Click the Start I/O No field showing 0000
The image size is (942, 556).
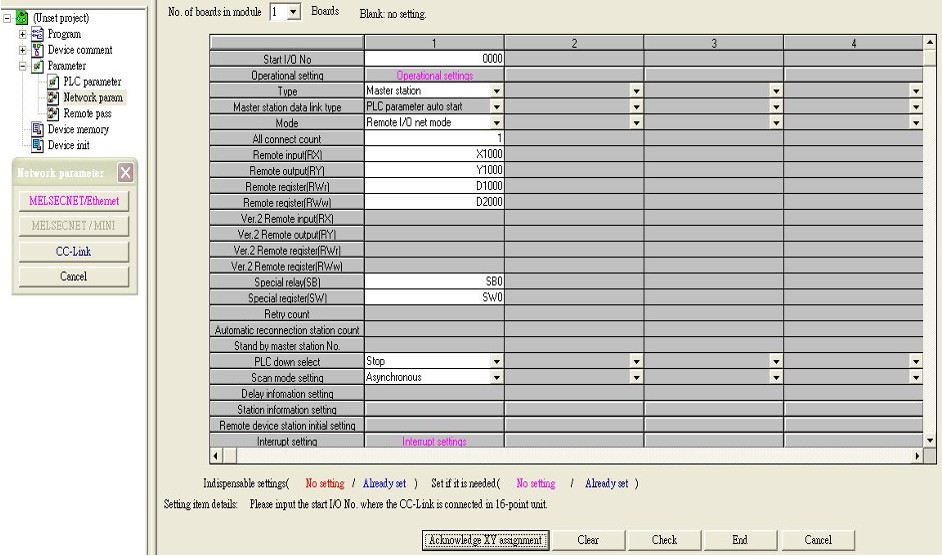click(x=434, y=59)
